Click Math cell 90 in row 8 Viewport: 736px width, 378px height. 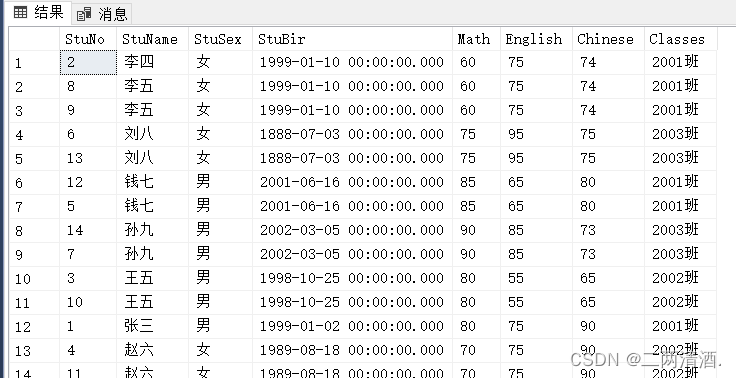[476, 231]
